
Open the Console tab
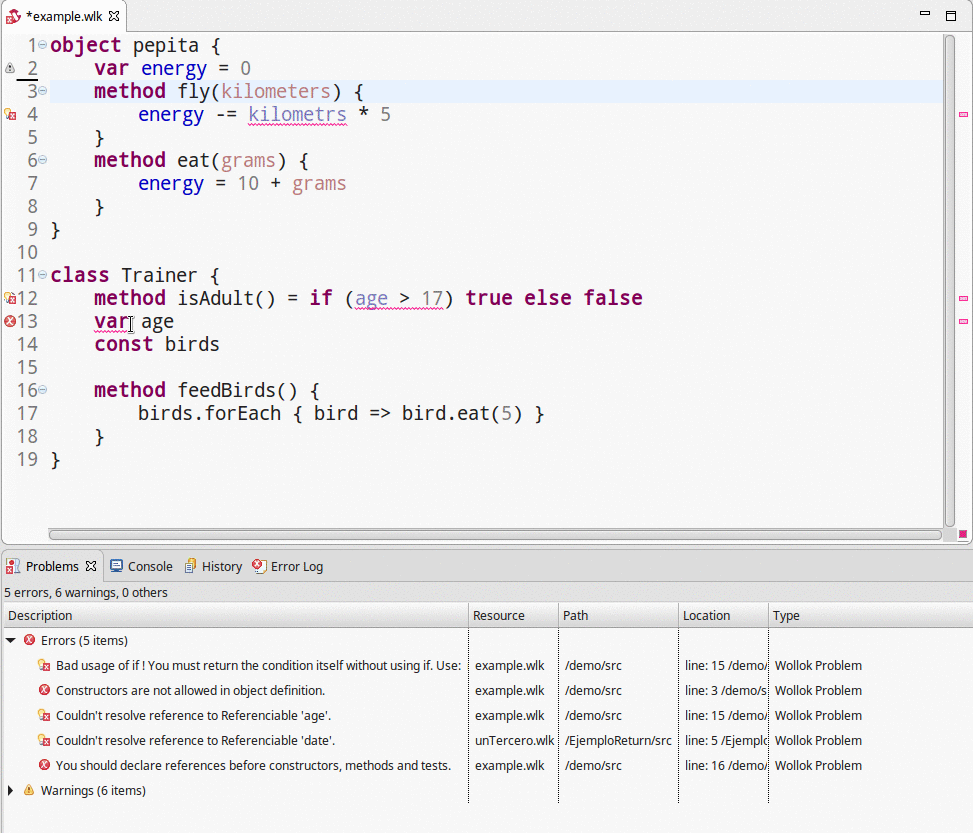[141, 566]
